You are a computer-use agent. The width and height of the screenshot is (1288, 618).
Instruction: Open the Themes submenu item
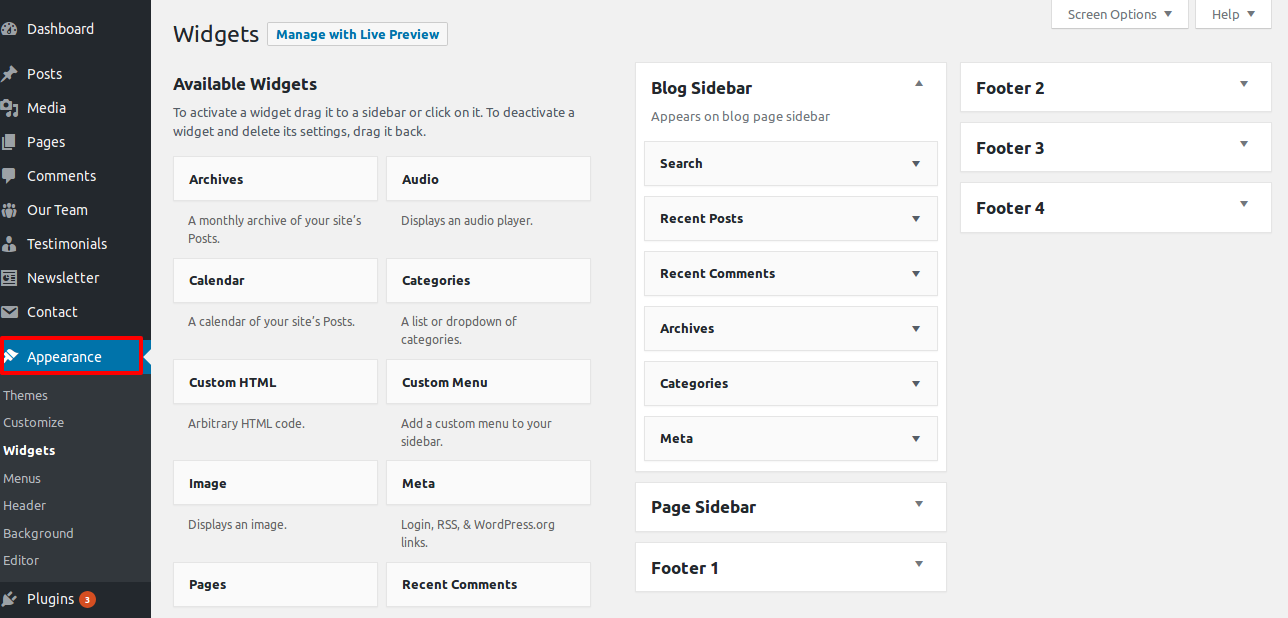(x=25, y=396)
